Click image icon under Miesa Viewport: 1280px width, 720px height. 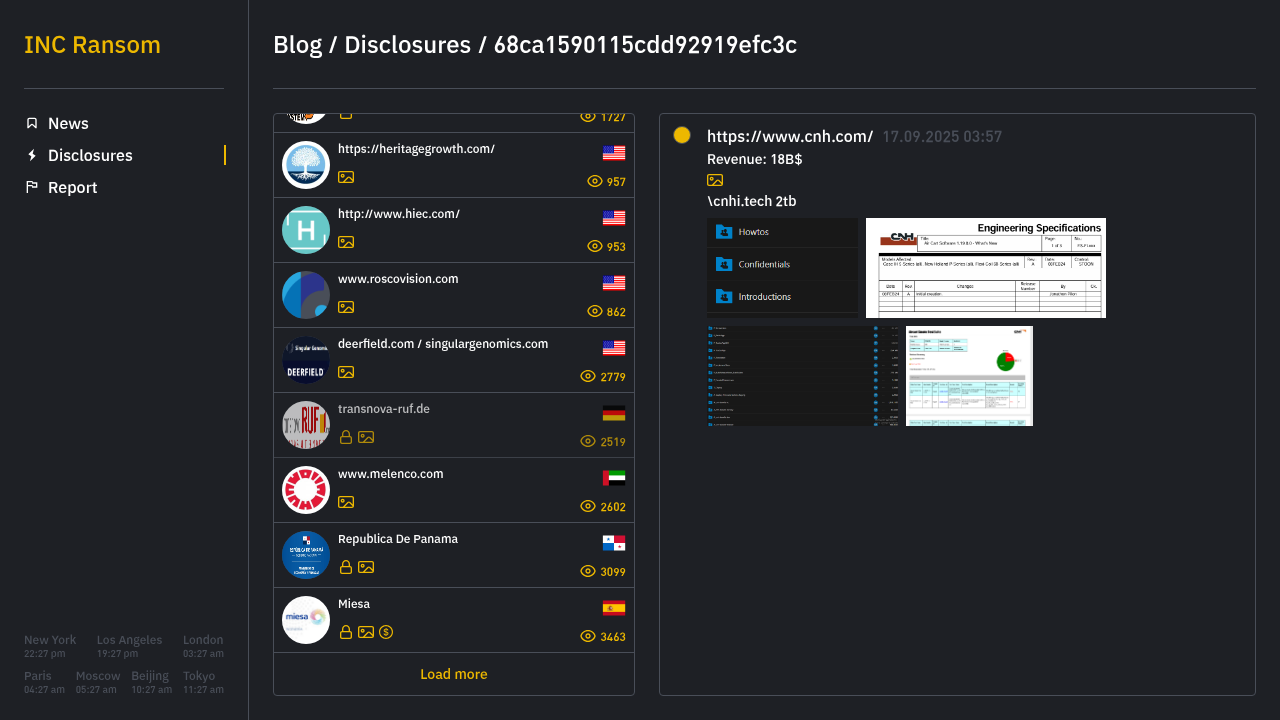pyautogui.click(x=366, y=632)
